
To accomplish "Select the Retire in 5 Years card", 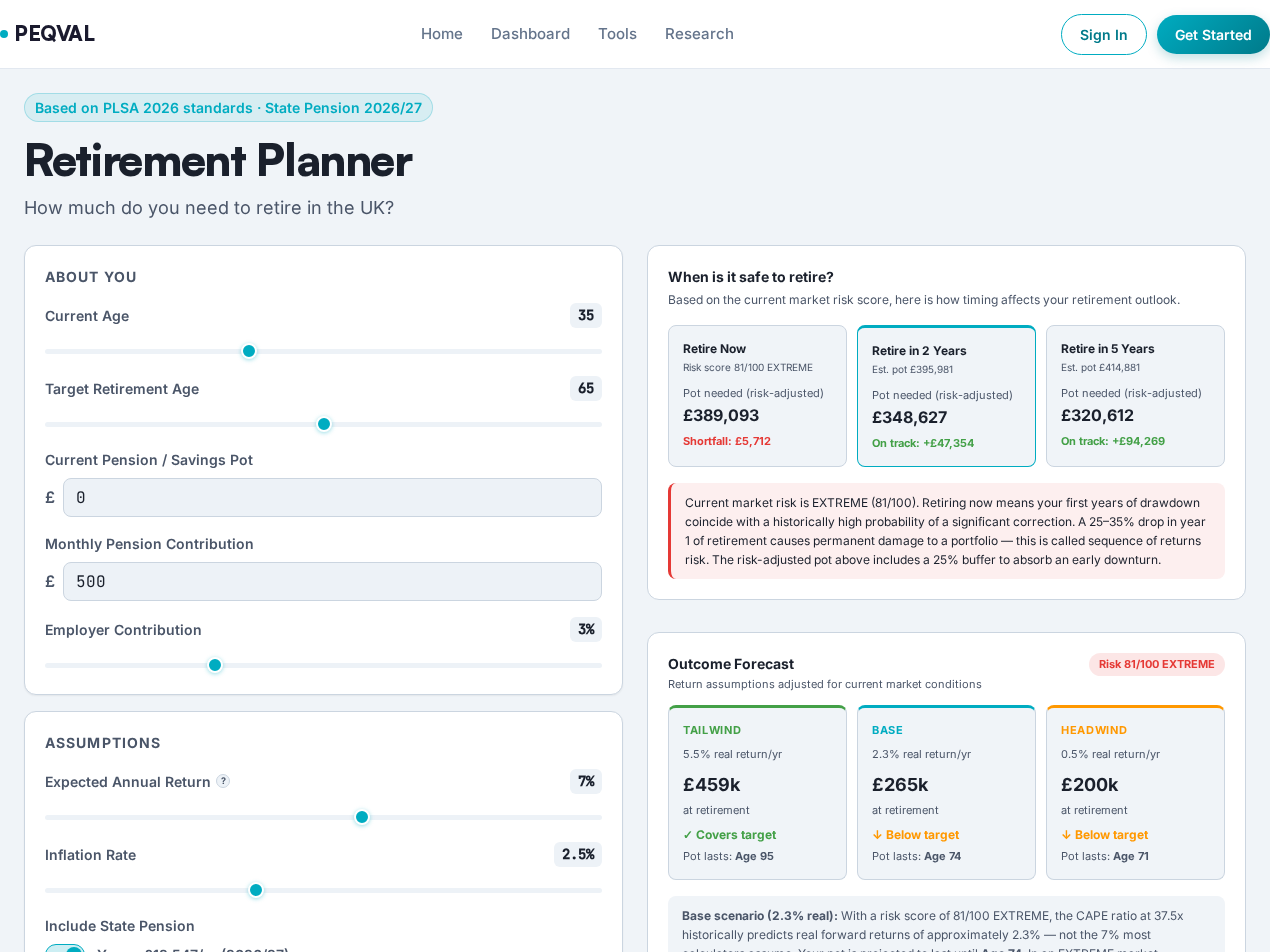I will [1135, 396].
